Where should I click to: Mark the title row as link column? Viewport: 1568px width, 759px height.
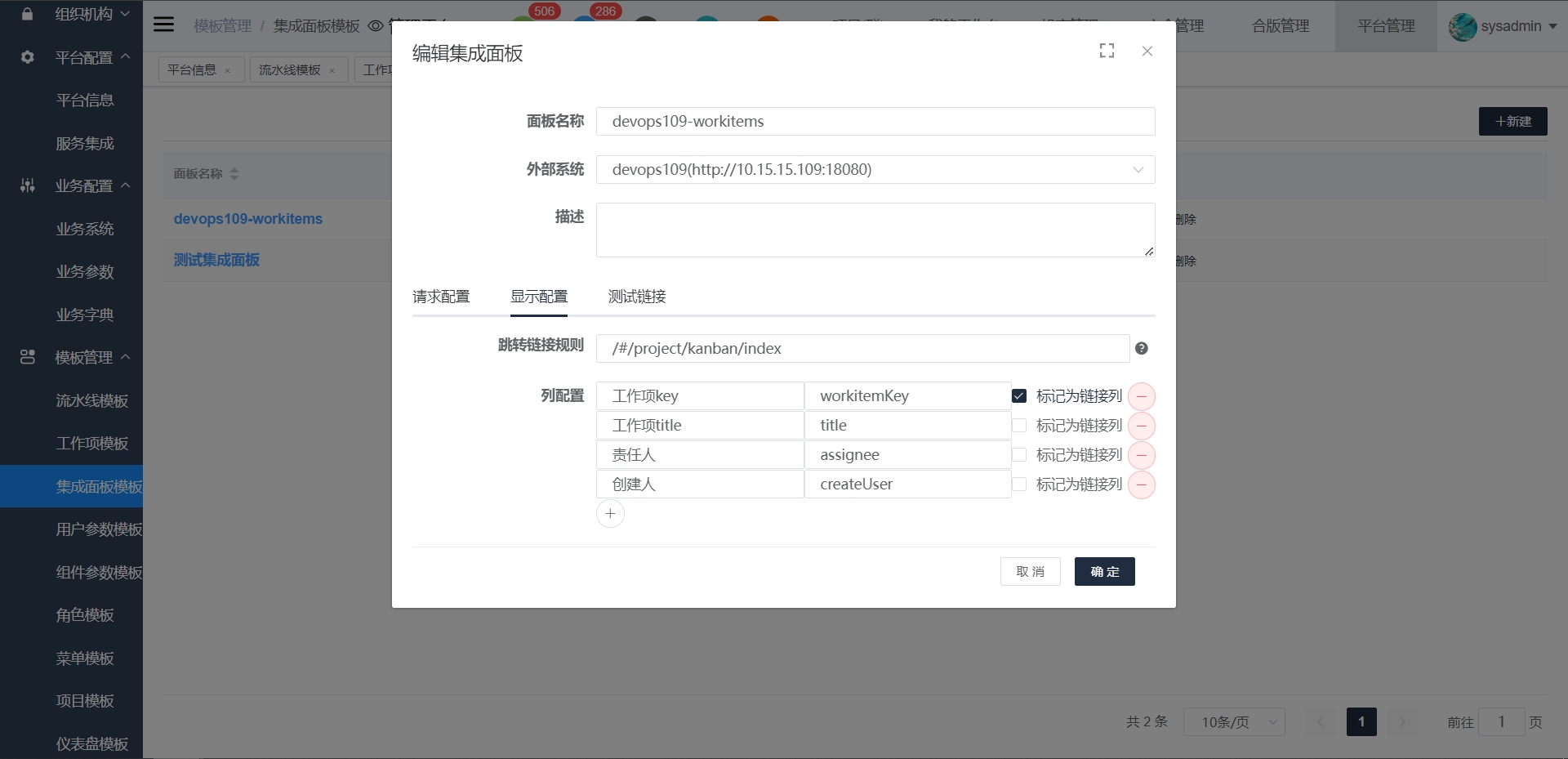tap(1019, 426)
